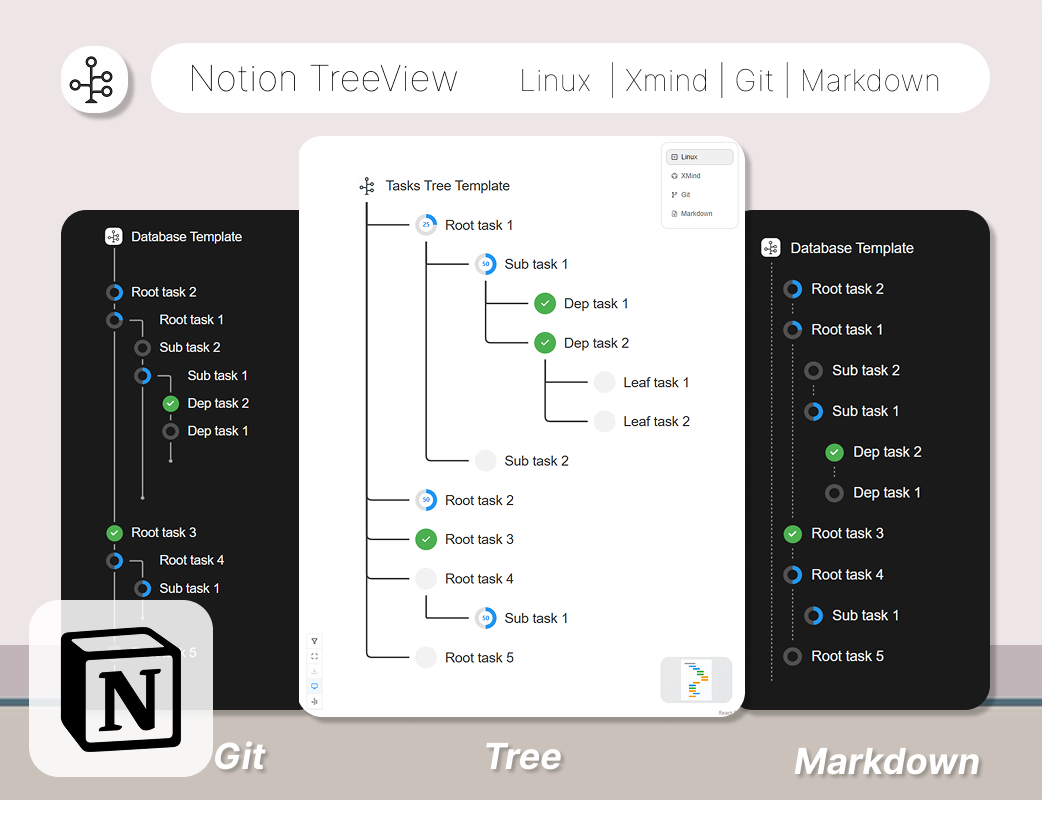Select Linux in the view style menu
Screen dimensions: 1042x840
tap(699, 157)
